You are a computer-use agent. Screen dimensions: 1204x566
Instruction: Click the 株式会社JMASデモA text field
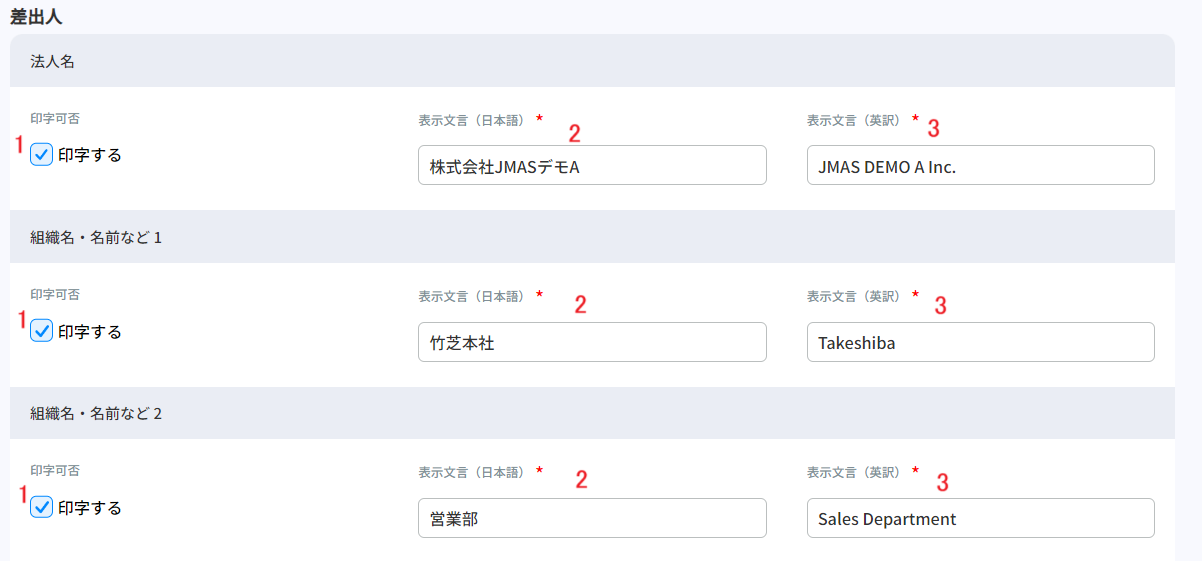click(592, 166)
